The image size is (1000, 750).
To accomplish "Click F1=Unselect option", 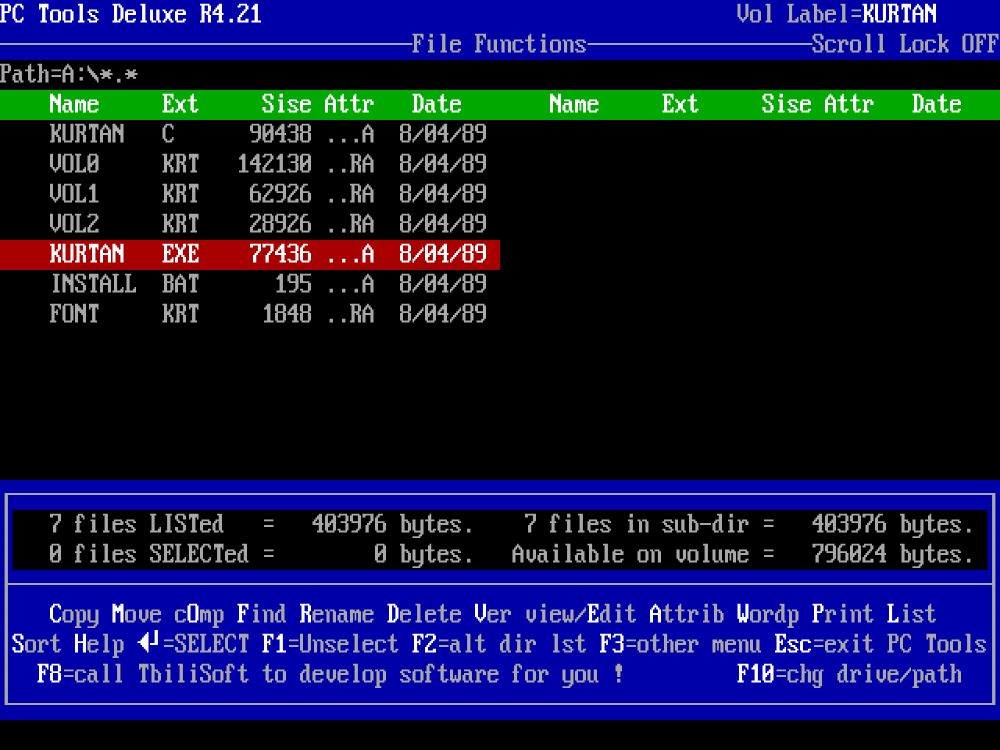I will [x=330, y=644].
